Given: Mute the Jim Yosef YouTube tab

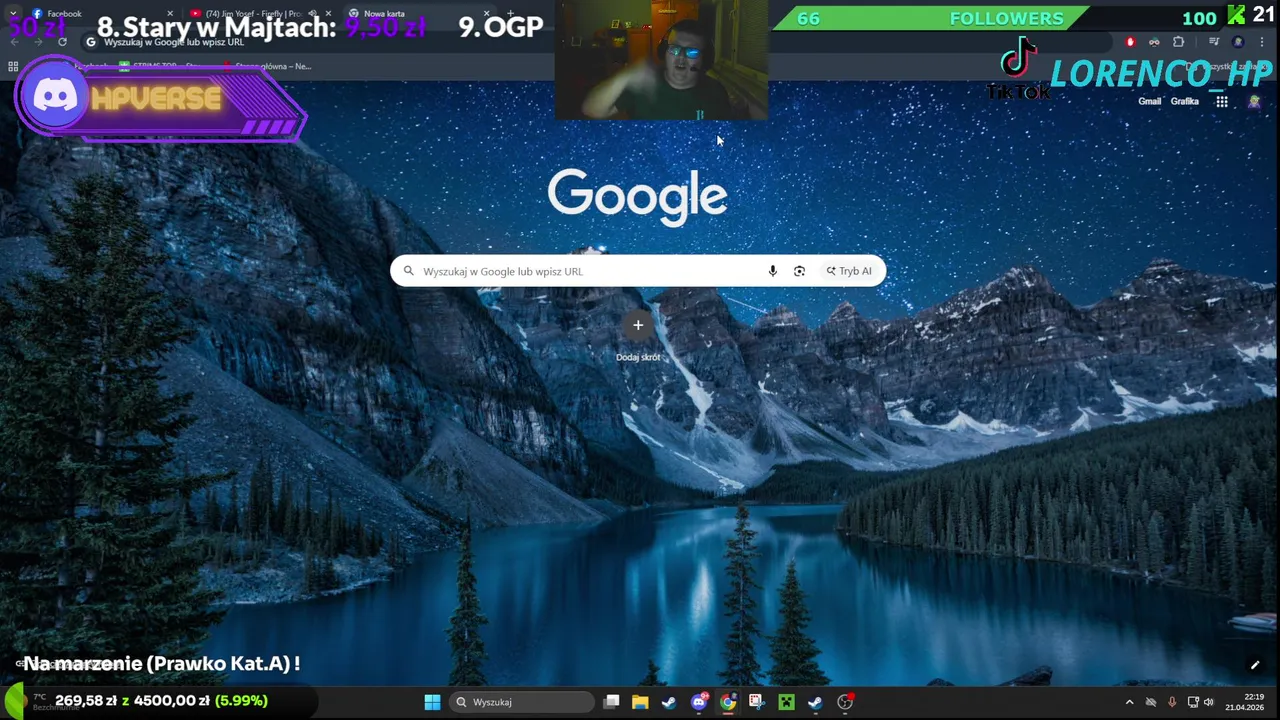Looking at the screenshot, I should [x=313, y=13].
